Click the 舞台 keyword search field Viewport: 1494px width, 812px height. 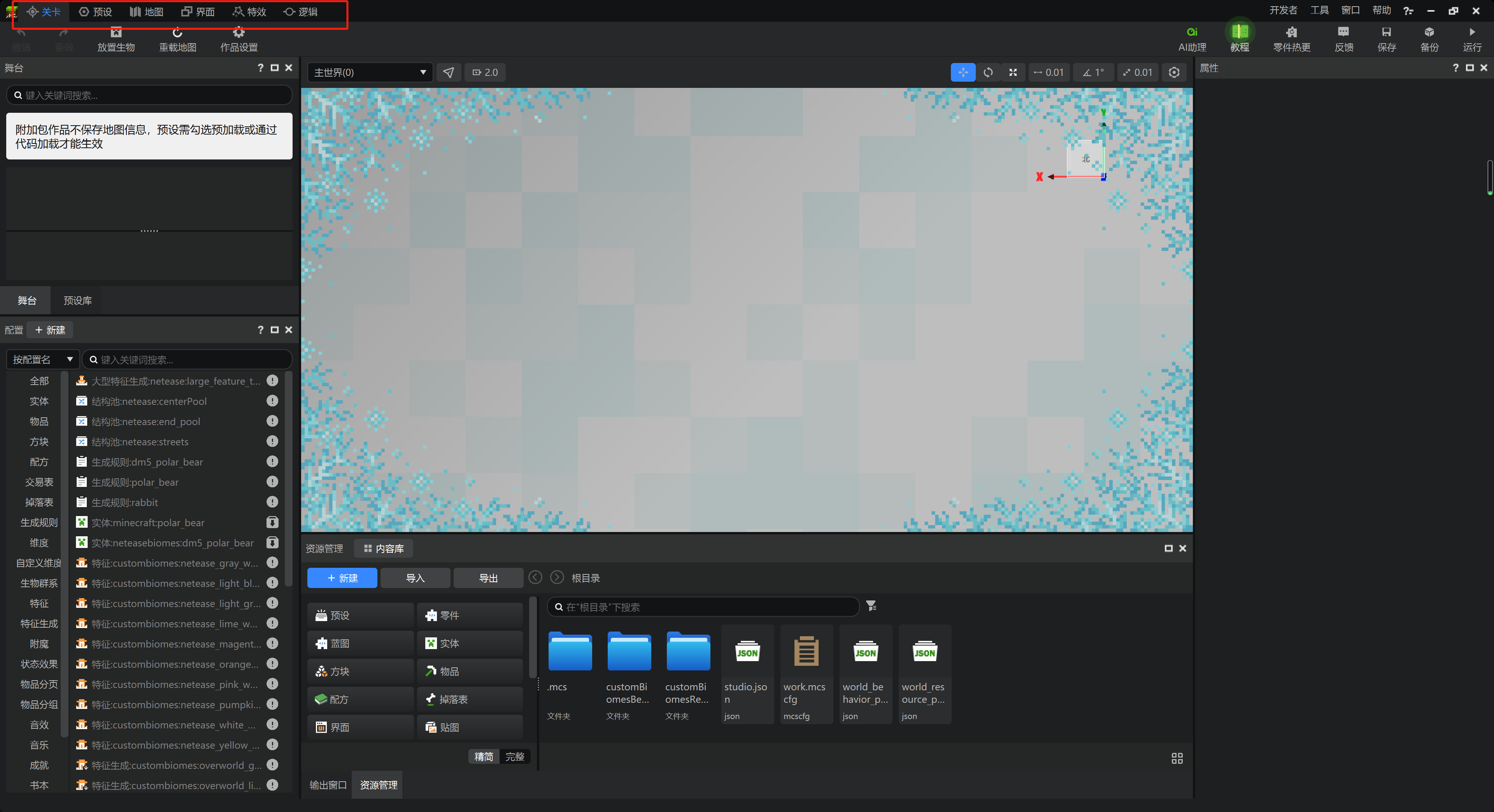click(x=149, y=95)
